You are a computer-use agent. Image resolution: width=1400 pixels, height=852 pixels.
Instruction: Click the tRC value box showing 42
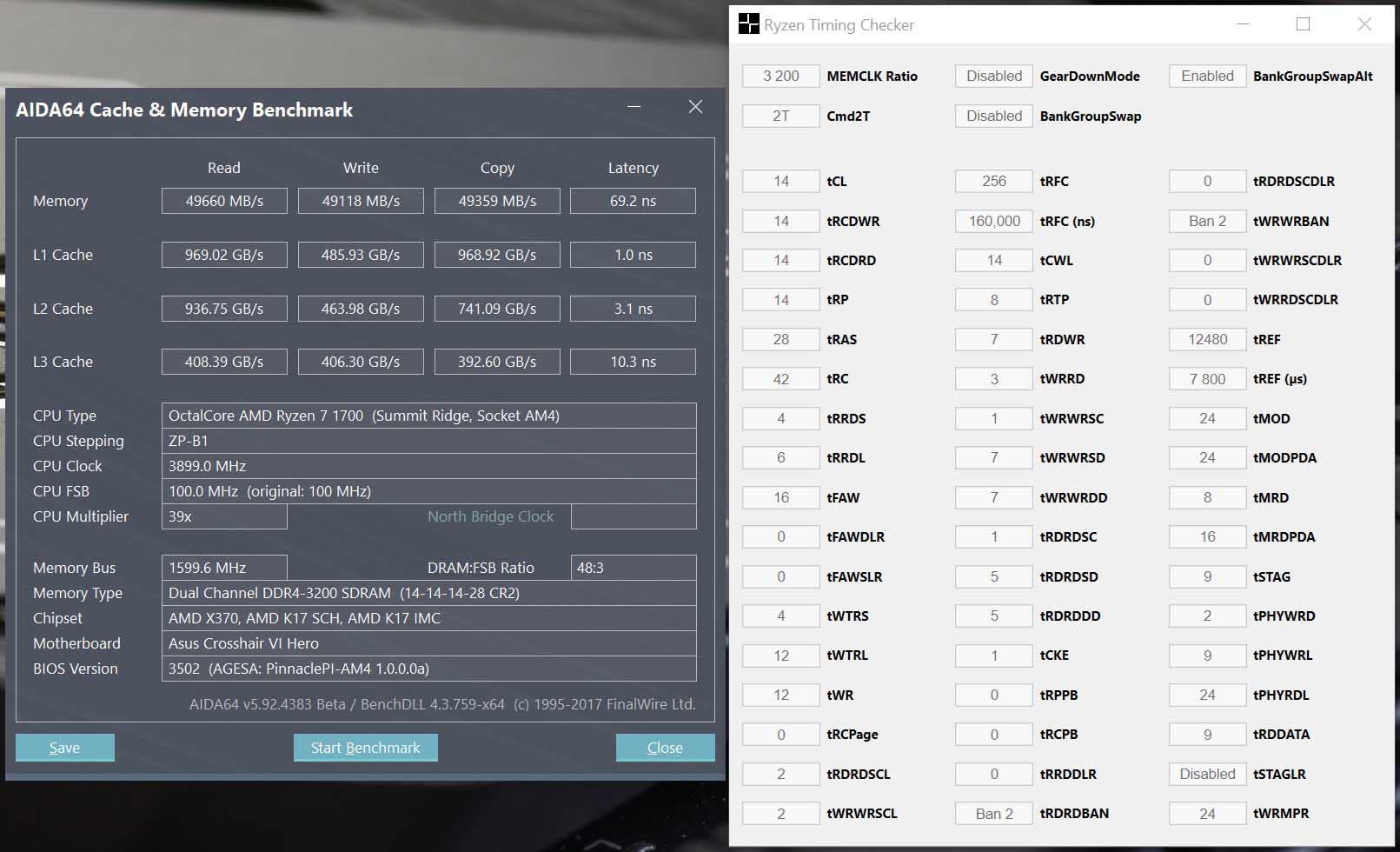(x=781, y=379)
